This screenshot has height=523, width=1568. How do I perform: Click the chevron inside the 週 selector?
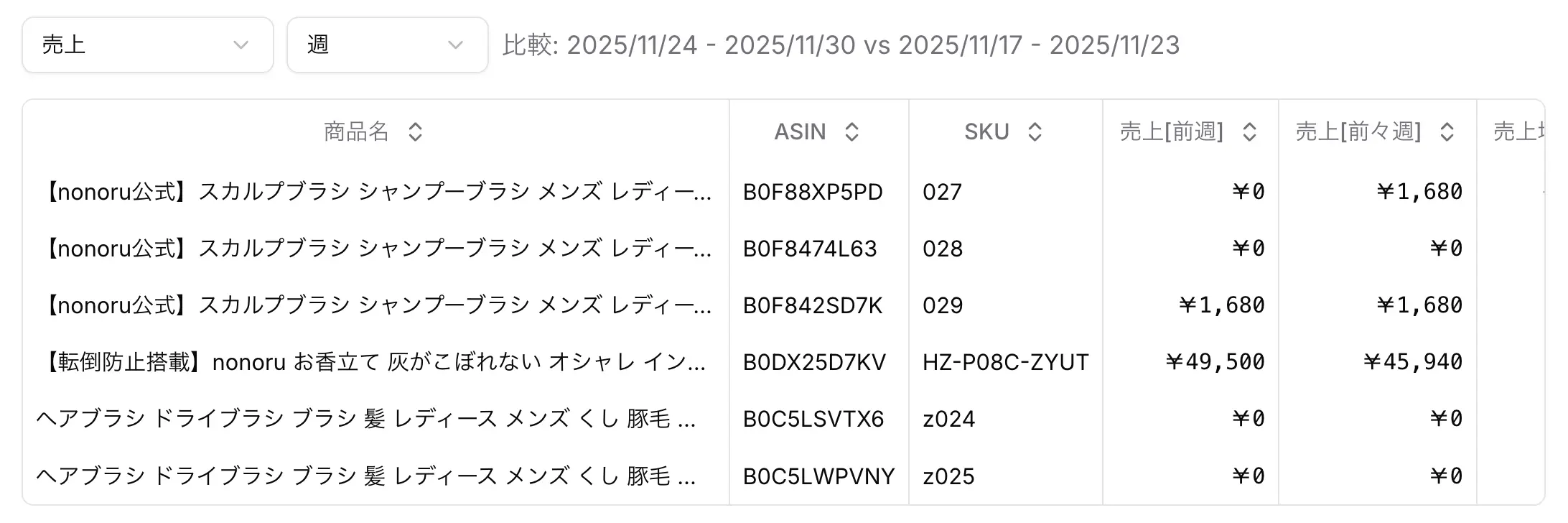point(454,45)
